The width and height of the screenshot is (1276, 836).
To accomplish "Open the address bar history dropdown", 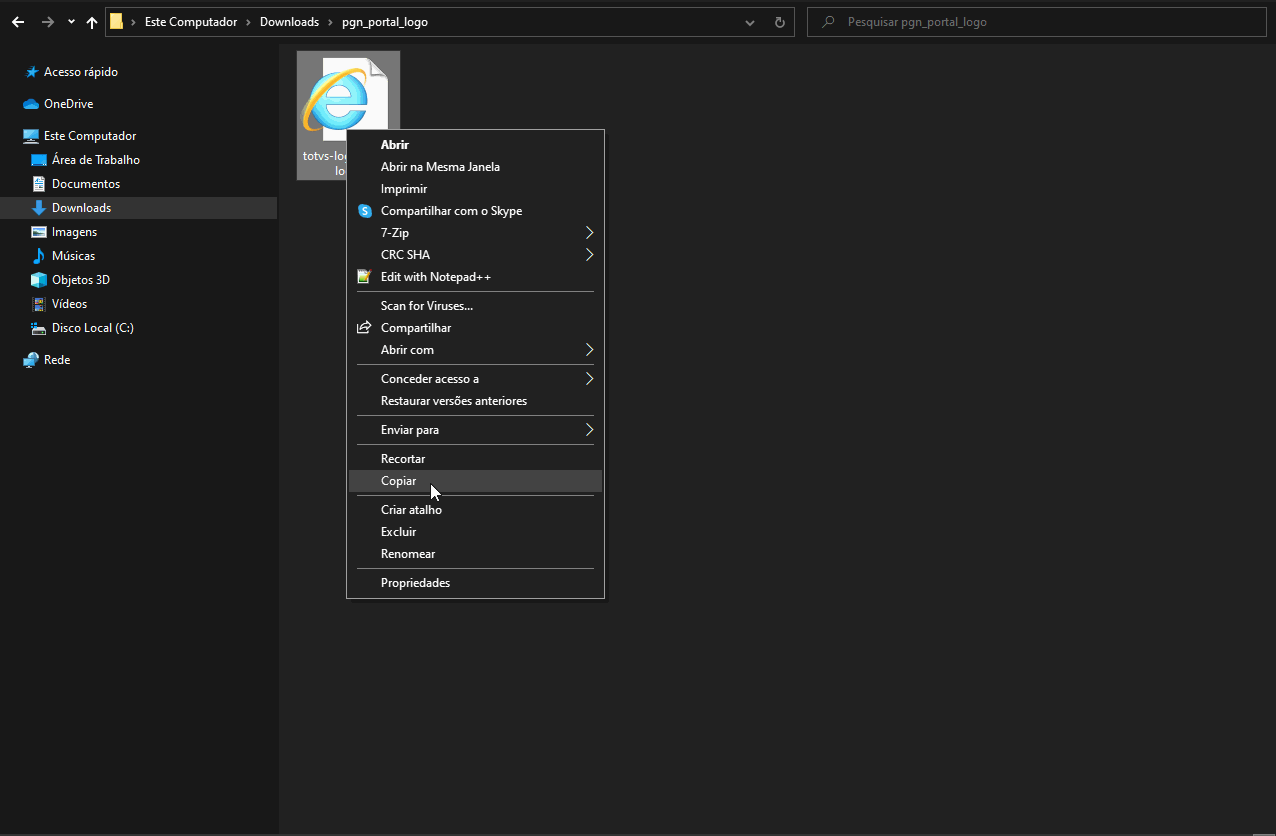I will pos(750,22).
